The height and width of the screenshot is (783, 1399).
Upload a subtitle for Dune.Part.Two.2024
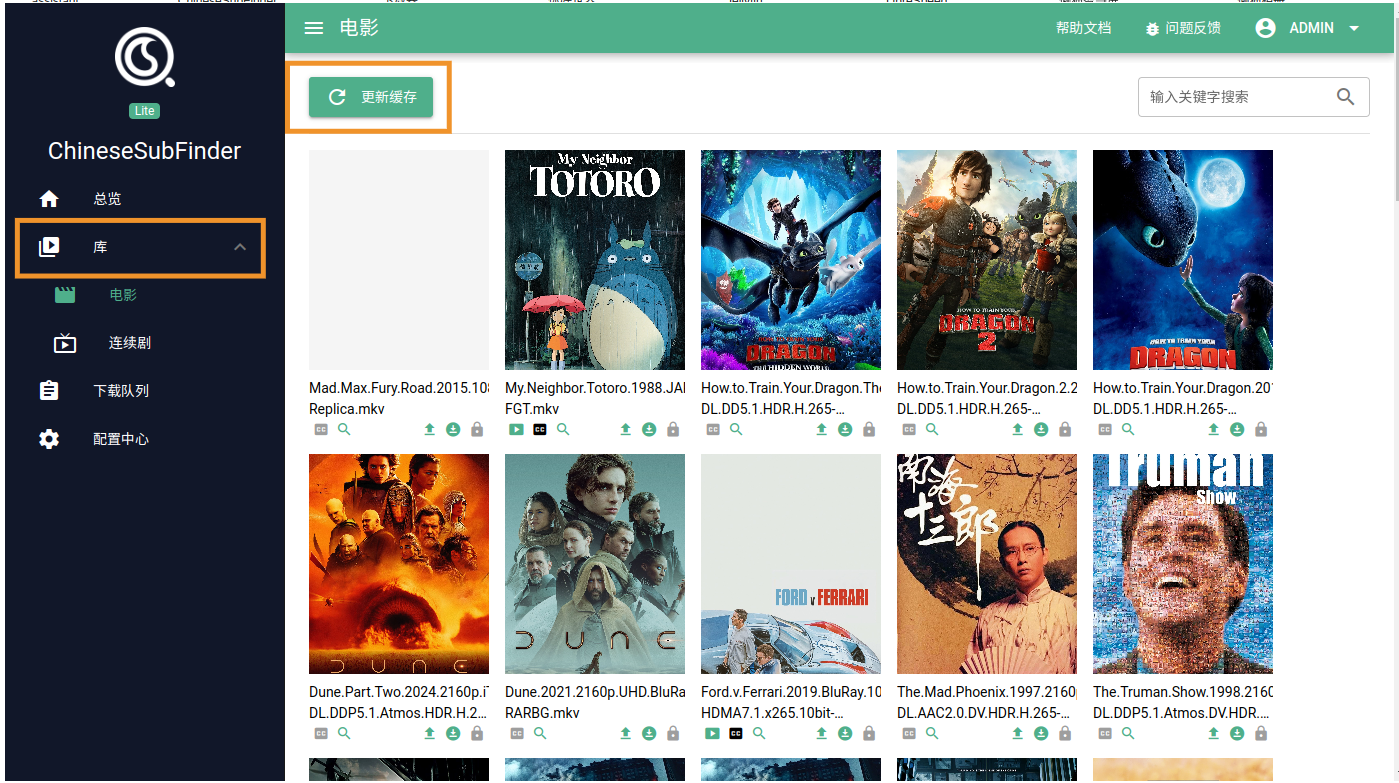pos(429,733)
